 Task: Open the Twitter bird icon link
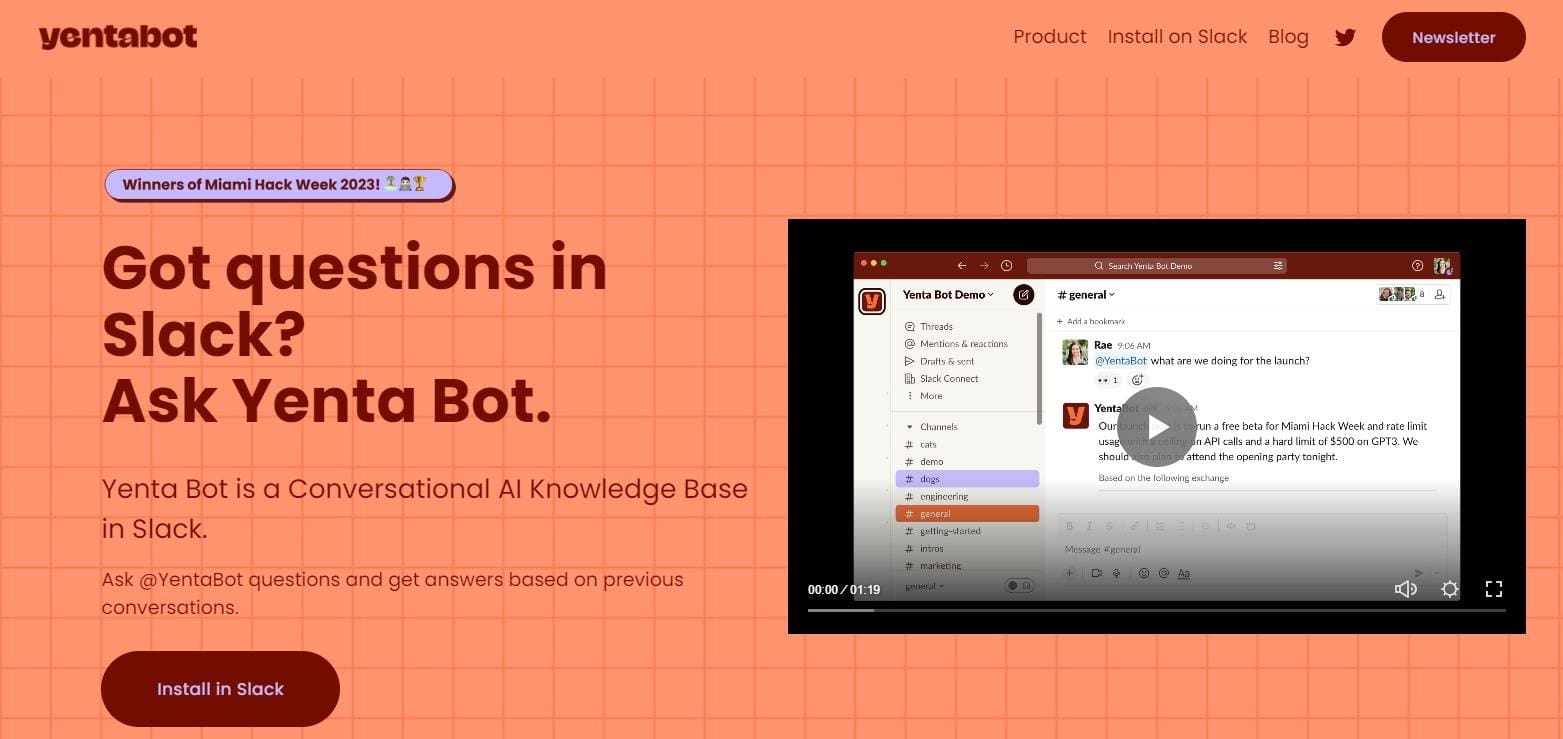(x=1345, y=38)
